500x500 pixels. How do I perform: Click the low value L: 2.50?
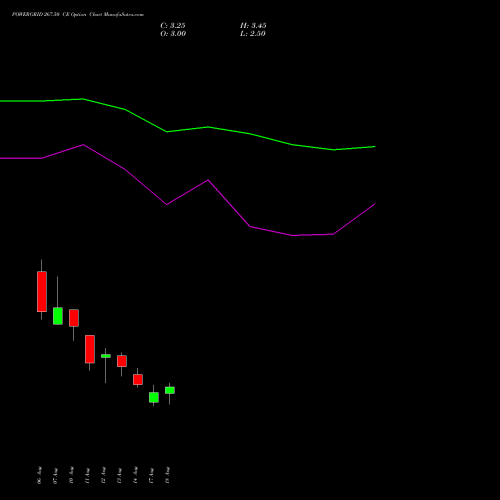point(253,34)
